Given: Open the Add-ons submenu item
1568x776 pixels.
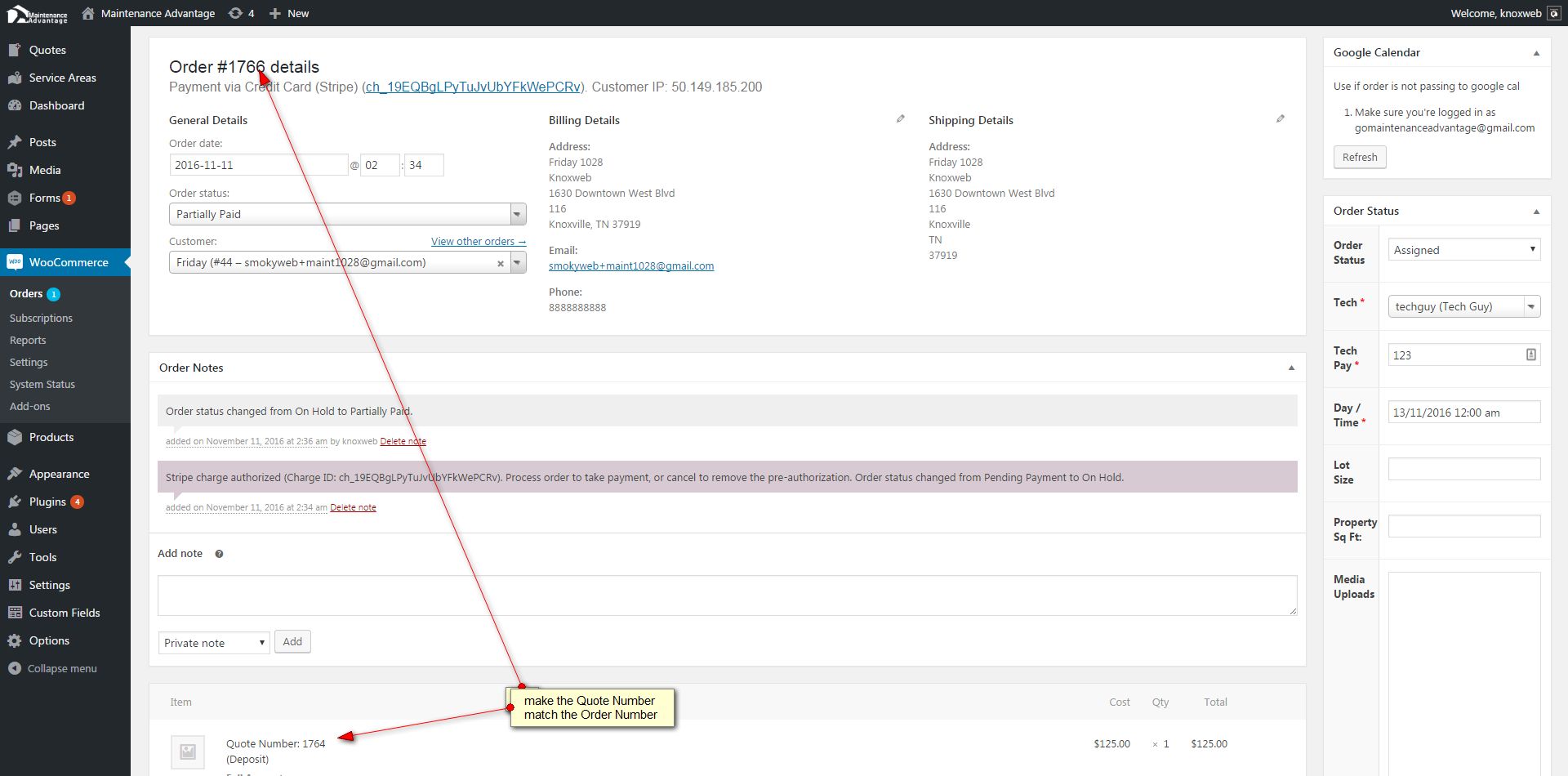Looking at the screenshot, I should pos(30,406).
